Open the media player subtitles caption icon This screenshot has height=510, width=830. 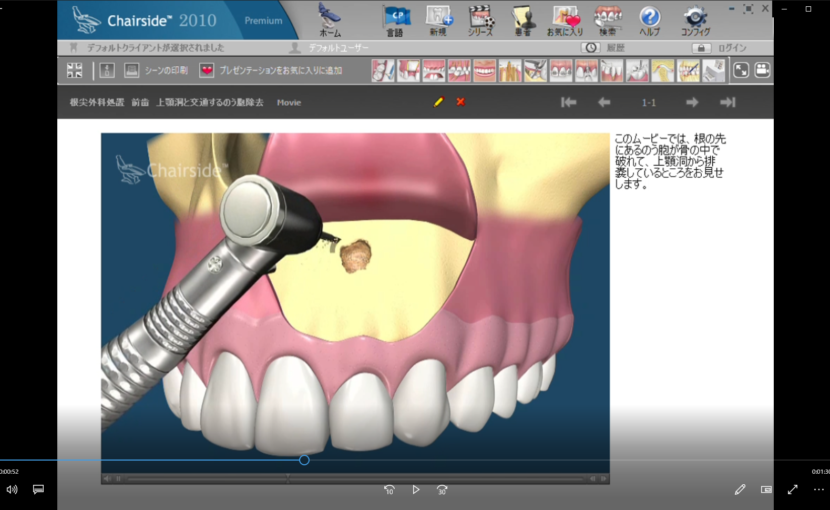pos(38,489)
